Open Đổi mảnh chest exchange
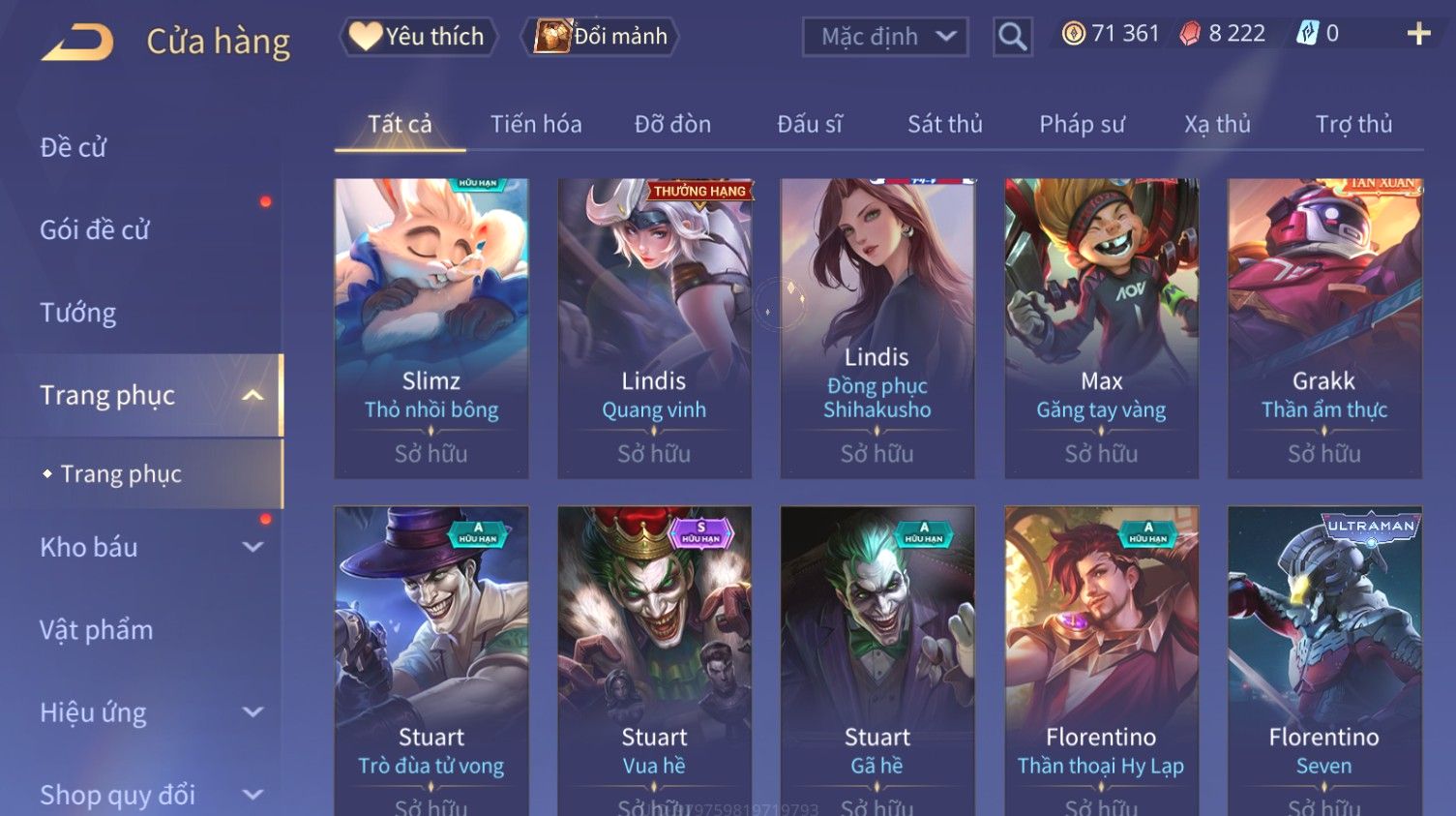The width and height of the screenshot is (1456, 816). [x=600, y=37]
